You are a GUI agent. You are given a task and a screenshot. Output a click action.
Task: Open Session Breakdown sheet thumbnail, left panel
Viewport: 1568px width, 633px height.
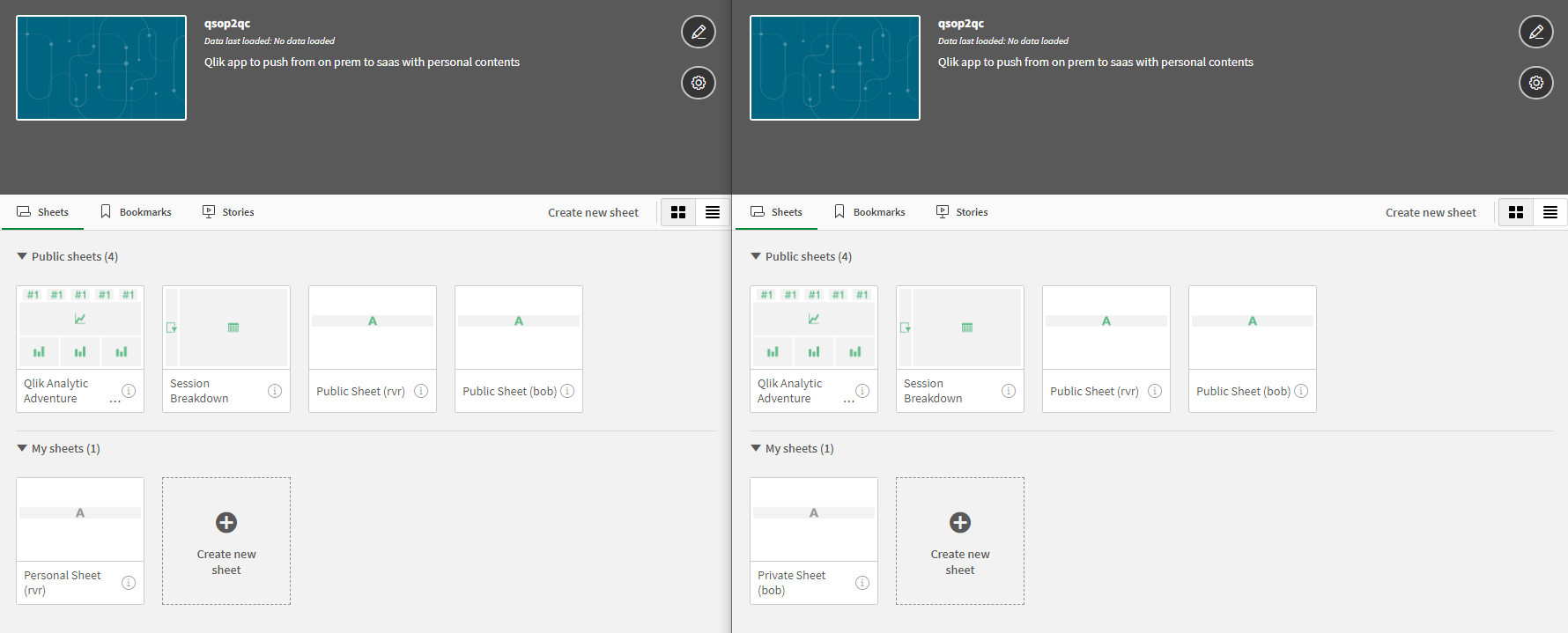[x=226, y=328]
